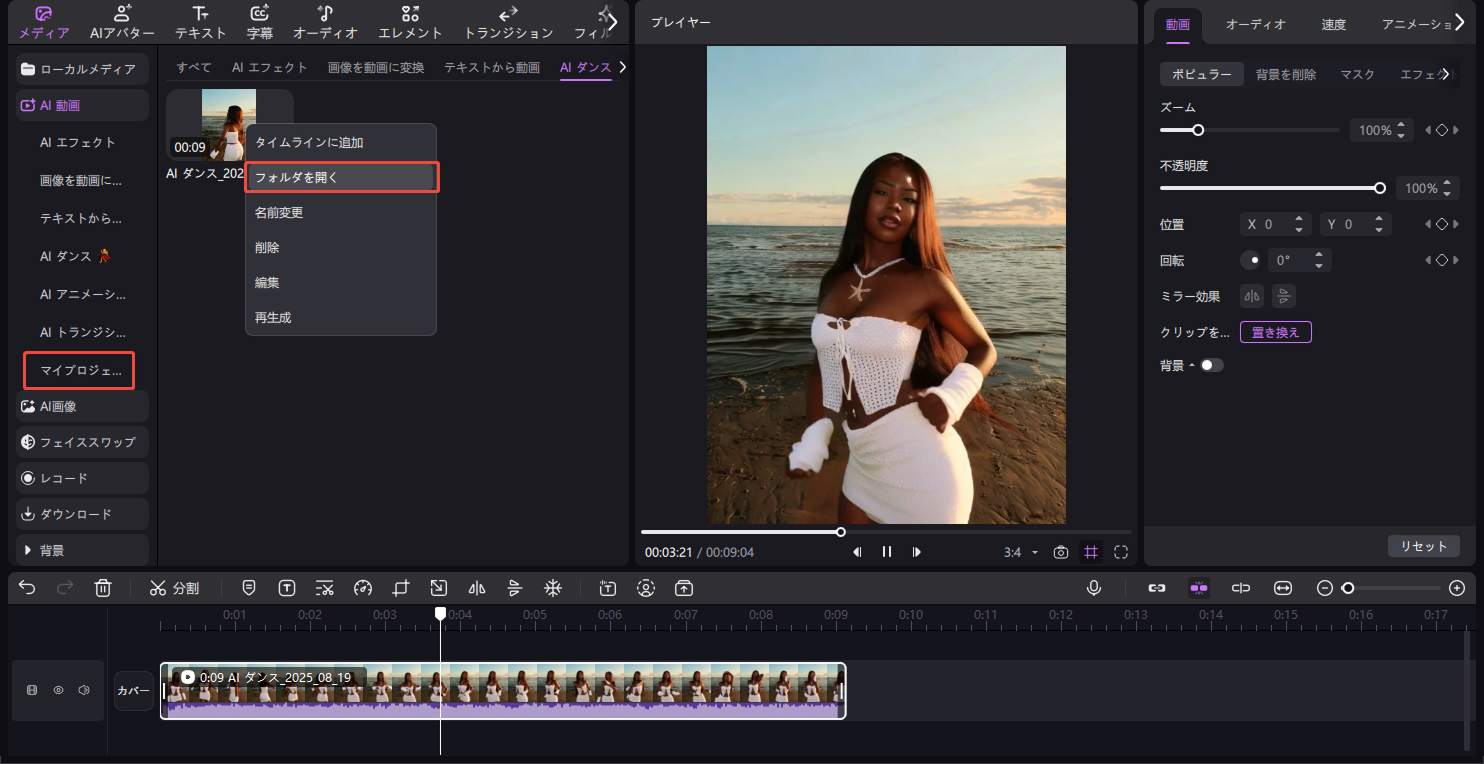Screen dimensions: 1484x764
Task: Click the 置き換え replace button
Action: click(1276, 332)
